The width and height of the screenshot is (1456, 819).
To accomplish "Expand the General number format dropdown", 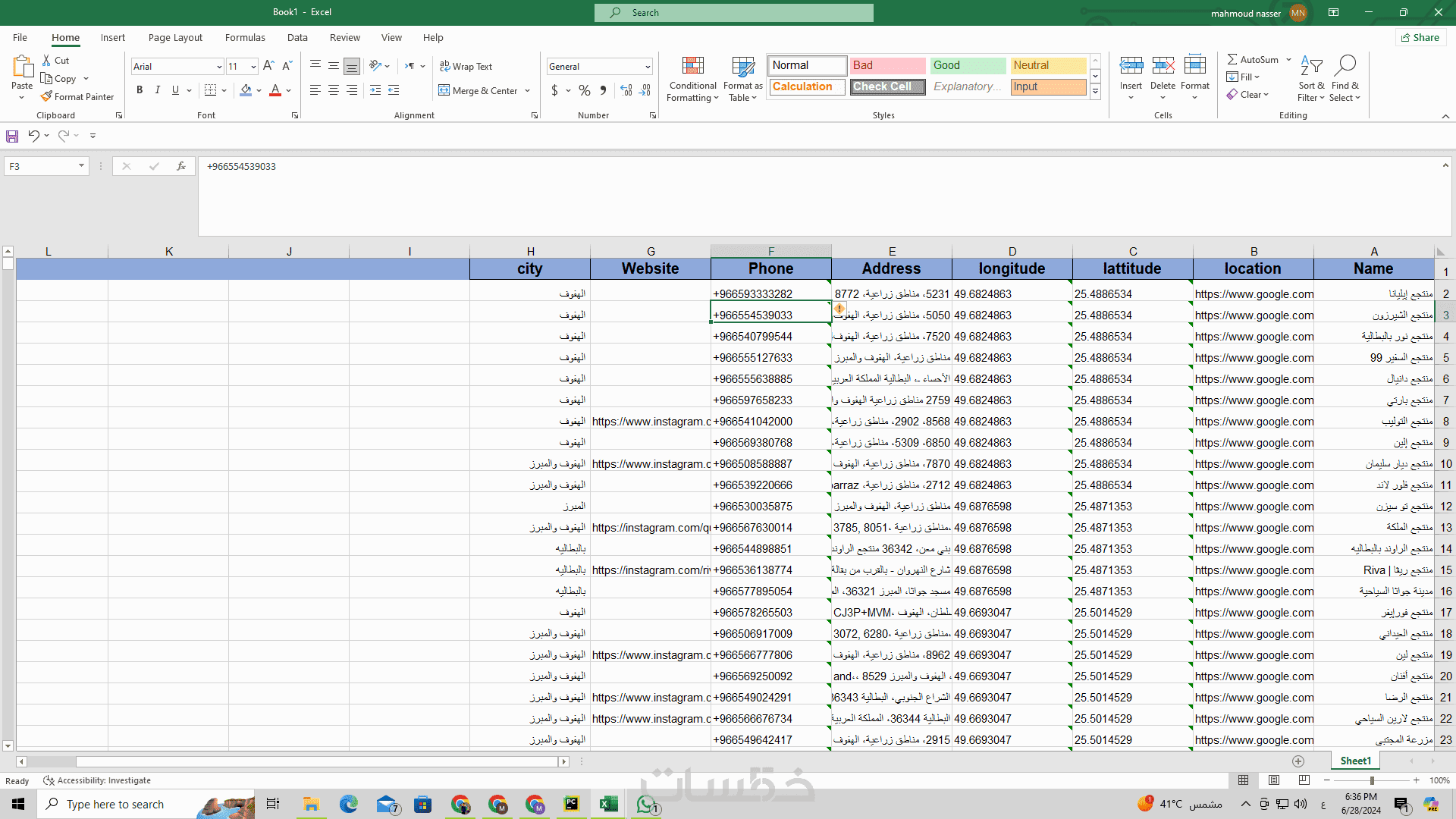I will [x=648, y=67].
